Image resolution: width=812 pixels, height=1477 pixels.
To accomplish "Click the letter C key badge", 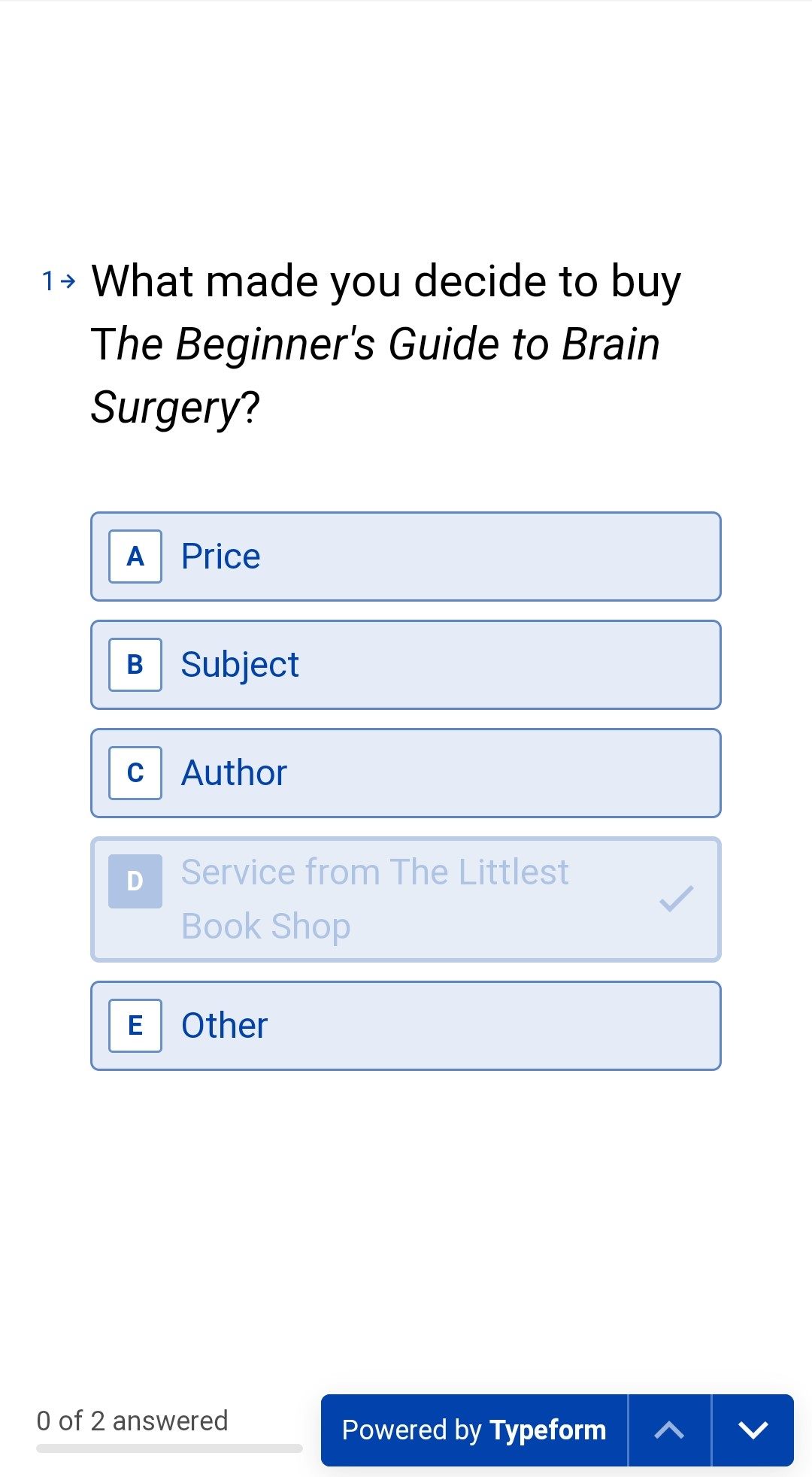I will [x=135, y=773].
